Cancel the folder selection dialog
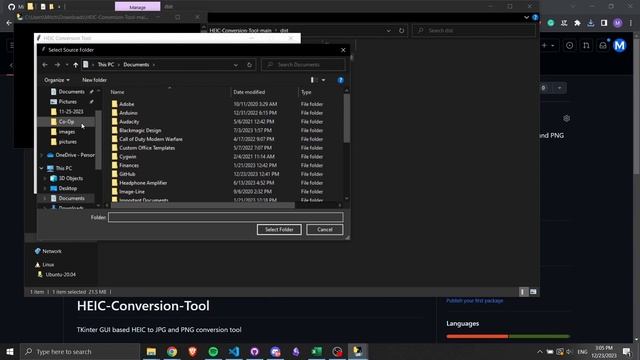Image resolution: width=640 pixels, height=360 pixels. tap(325, 229)
